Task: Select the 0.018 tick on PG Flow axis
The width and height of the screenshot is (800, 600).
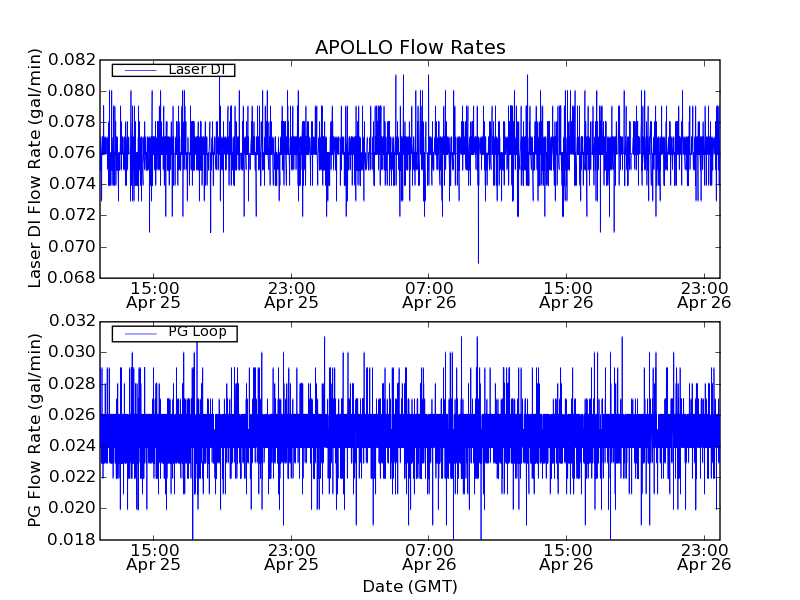Action: pos(72,539)
